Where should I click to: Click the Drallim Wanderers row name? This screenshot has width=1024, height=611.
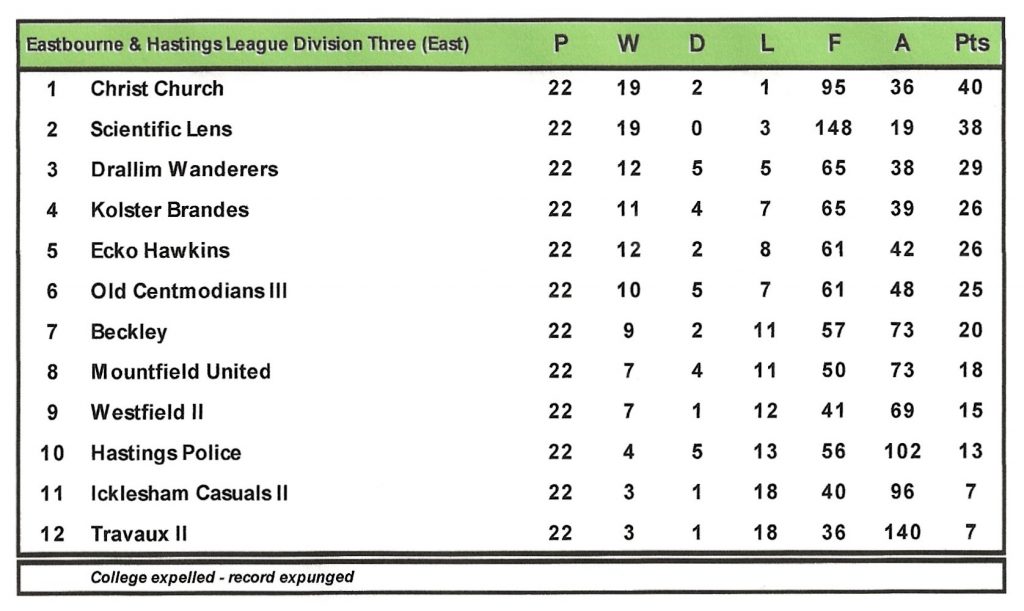184,169
